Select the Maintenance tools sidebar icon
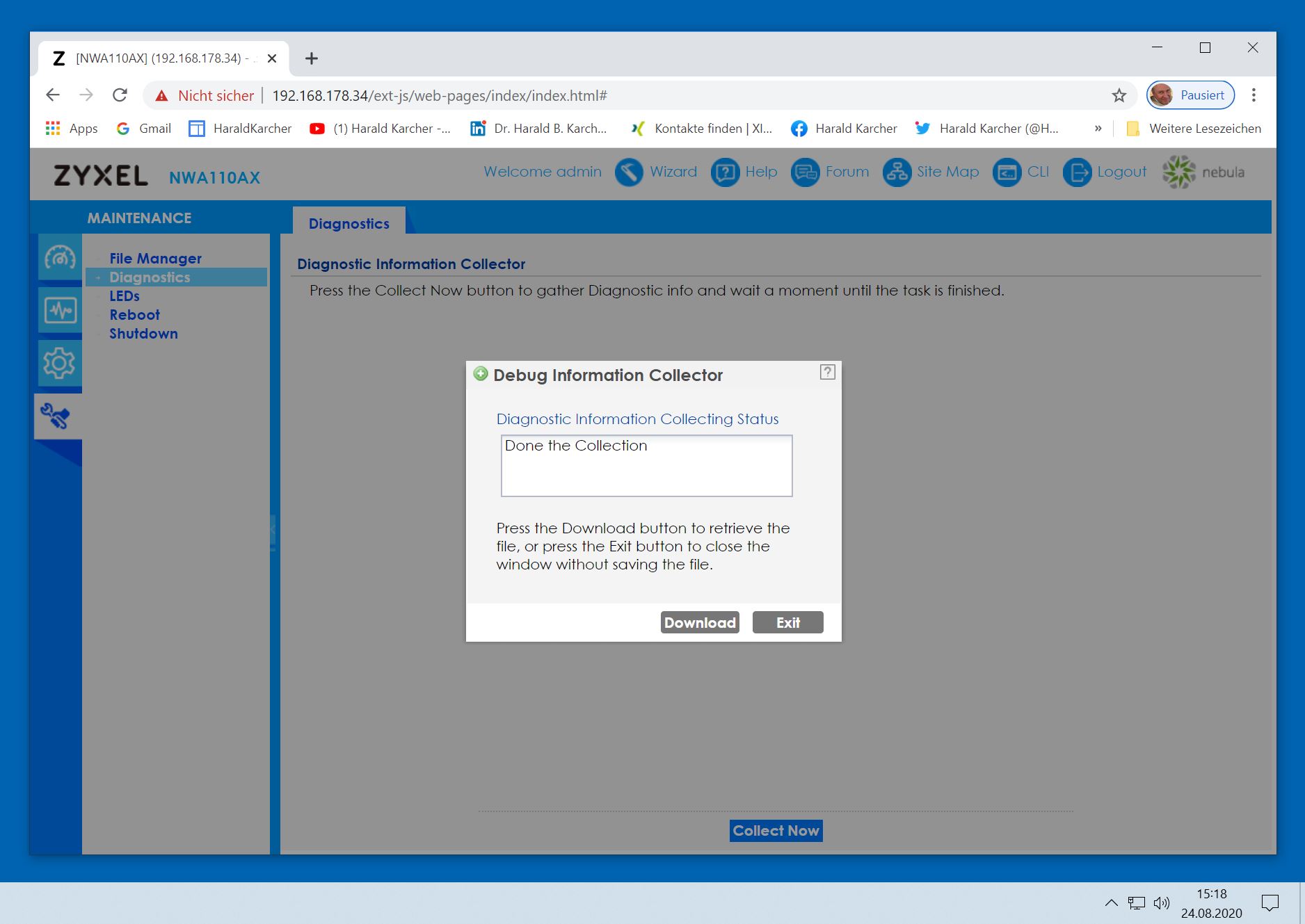The image size is (1305, 924). click(x=58, y=416)
